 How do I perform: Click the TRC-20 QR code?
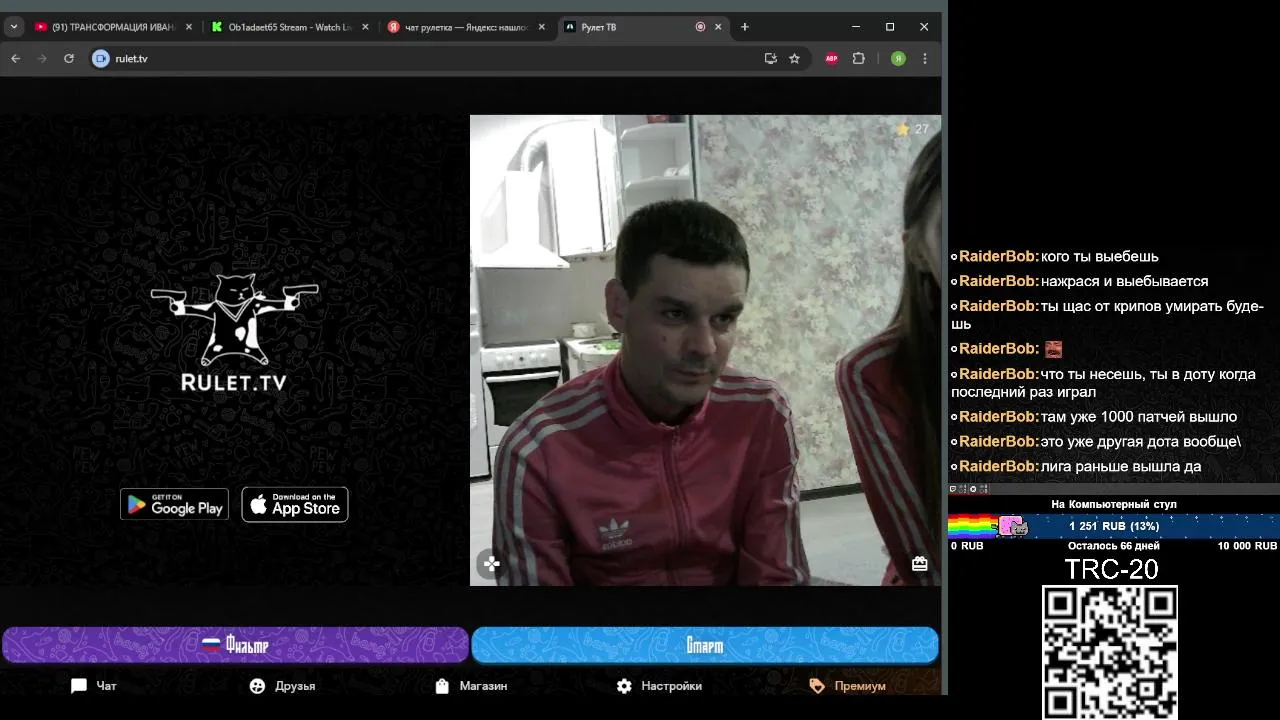pyautogui.click(x=1110, y=652)
